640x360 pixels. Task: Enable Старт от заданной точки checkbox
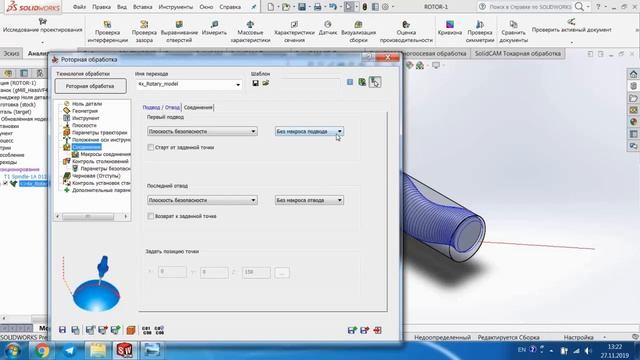151,147
